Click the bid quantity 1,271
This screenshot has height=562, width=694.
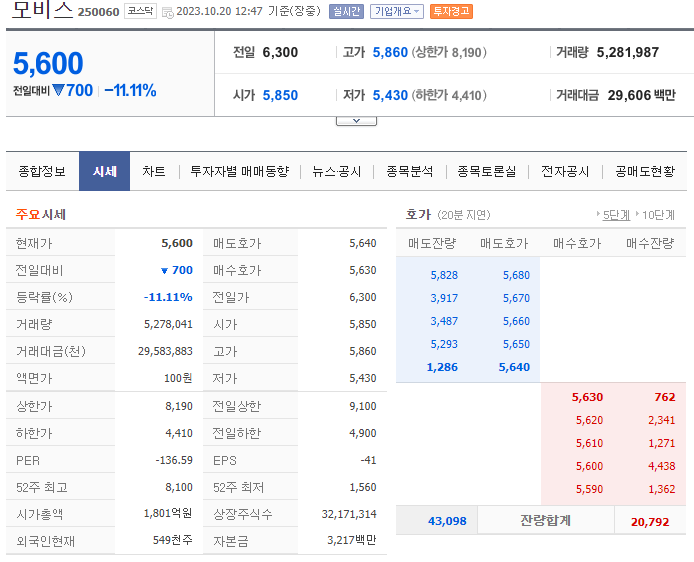(662, 443)
